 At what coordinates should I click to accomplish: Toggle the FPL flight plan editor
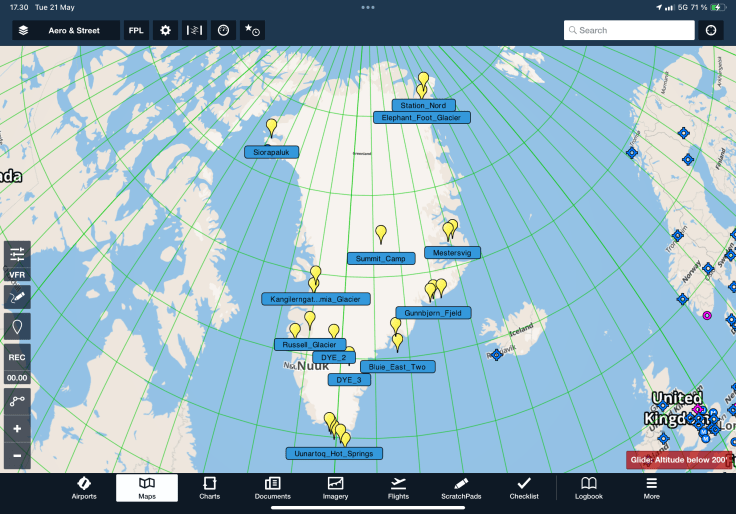click(x=136, y=30)
